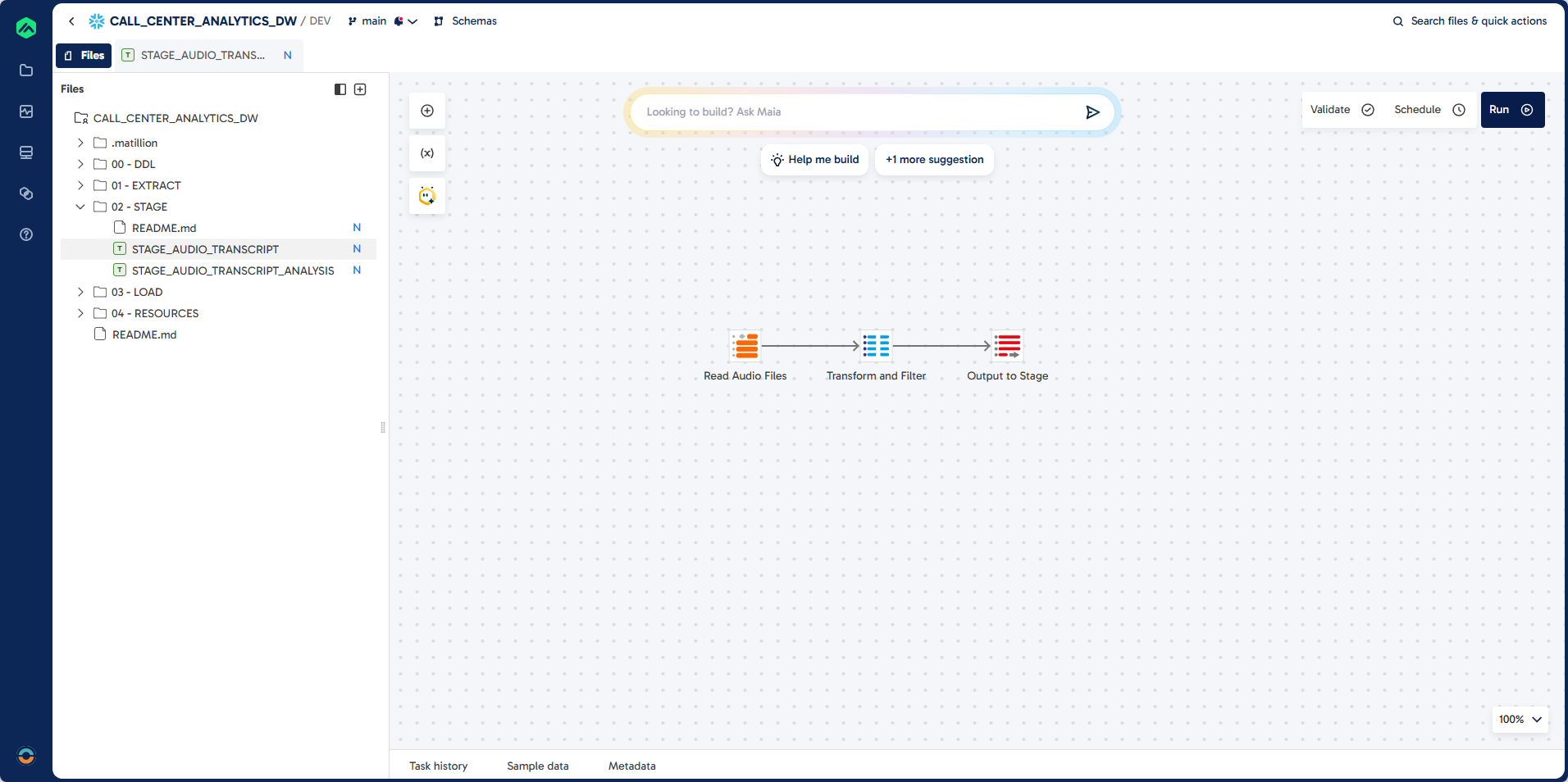This screenshot has width=1568, height=782.
Task: Run the pipeline
Action: pos(1511,109)
